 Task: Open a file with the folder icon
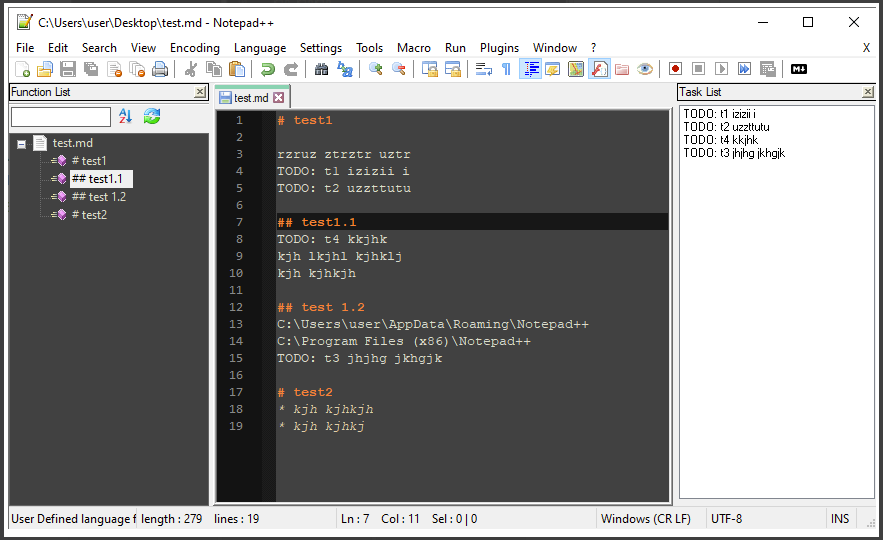tap(45, 69)
